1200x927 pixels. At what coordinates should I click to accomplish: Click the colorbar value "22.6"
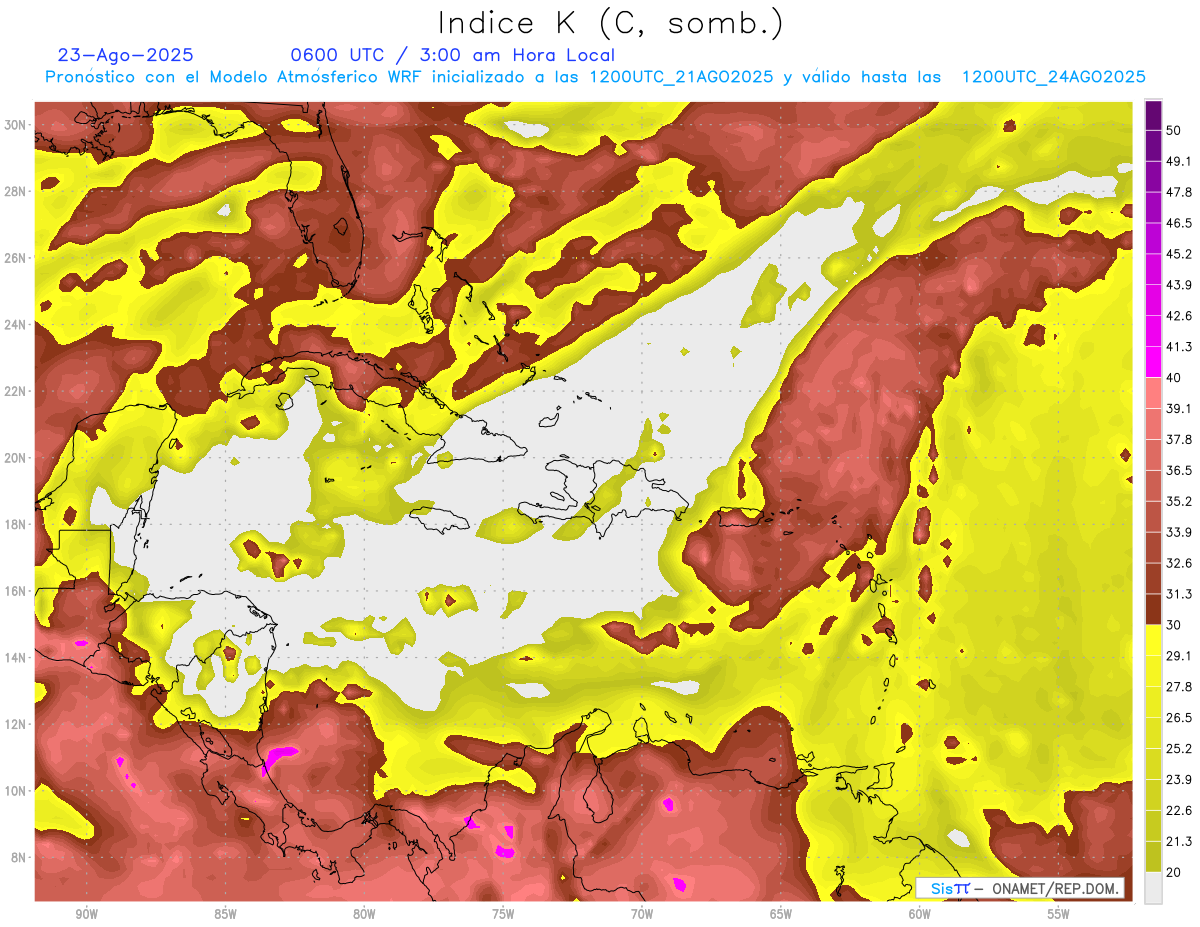1179,811
